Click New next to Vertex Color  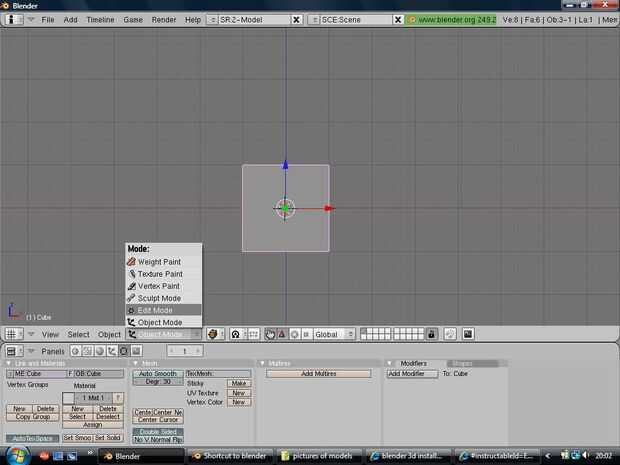click(239, 402)
